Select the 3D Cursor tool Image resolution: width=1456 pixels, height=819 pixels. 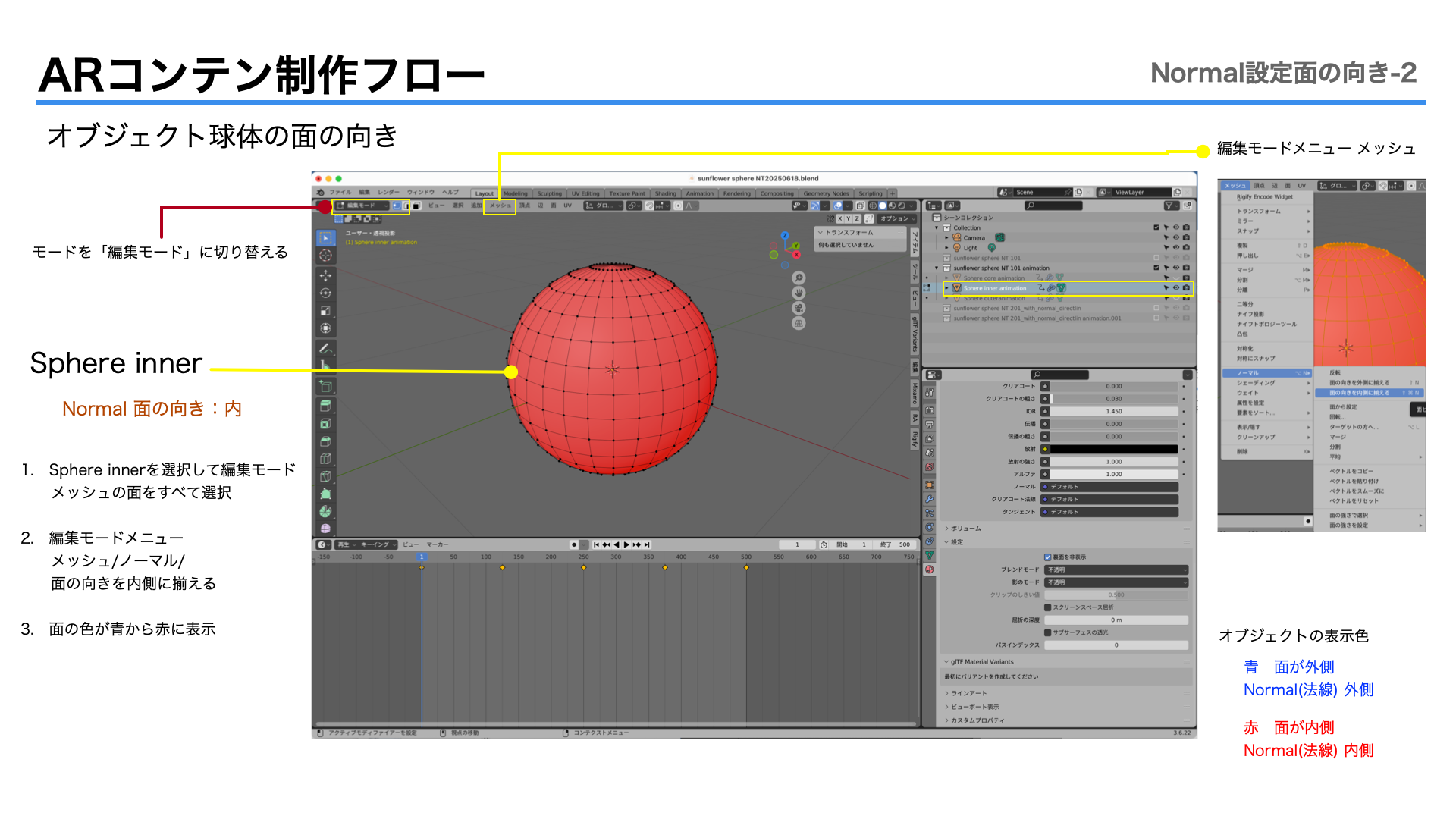tap(325, 256)
